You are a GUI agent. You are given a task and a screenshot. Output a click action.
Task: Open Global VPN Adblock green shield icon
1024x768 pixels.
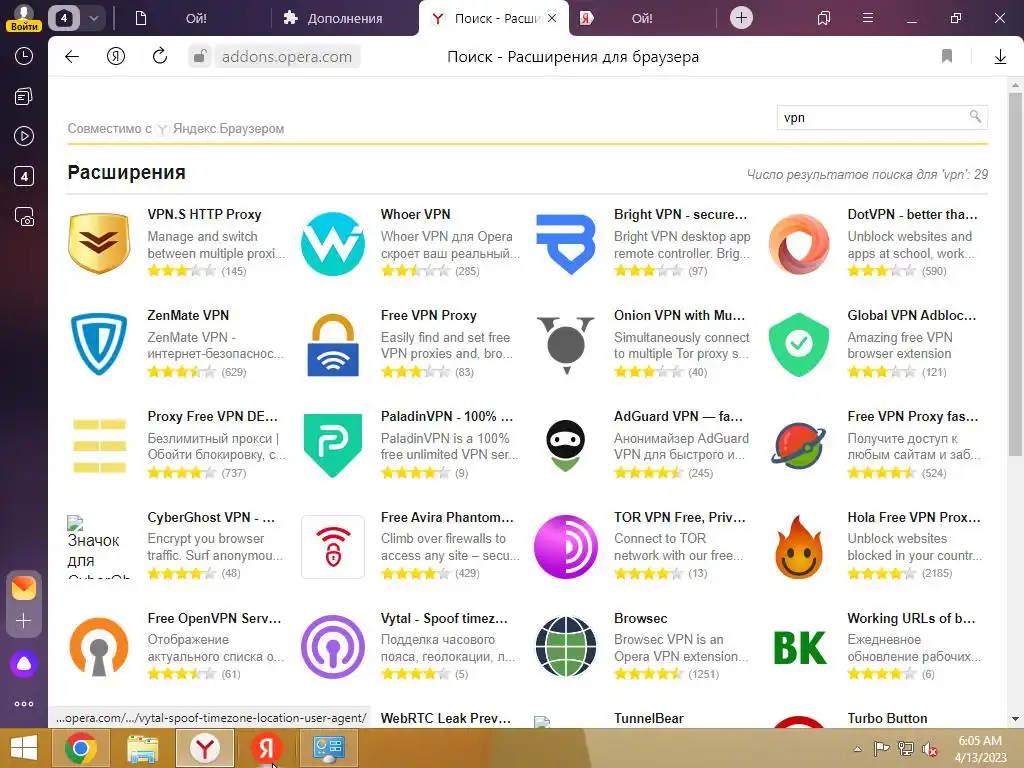point(799,344)
